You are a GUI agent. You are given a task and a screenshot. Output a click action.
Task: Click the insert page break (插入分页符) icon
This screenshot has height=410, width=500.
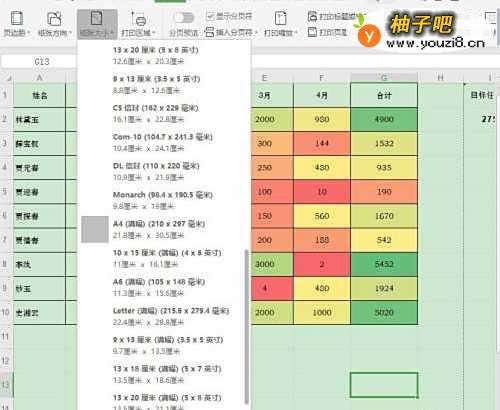pos(209,32)
